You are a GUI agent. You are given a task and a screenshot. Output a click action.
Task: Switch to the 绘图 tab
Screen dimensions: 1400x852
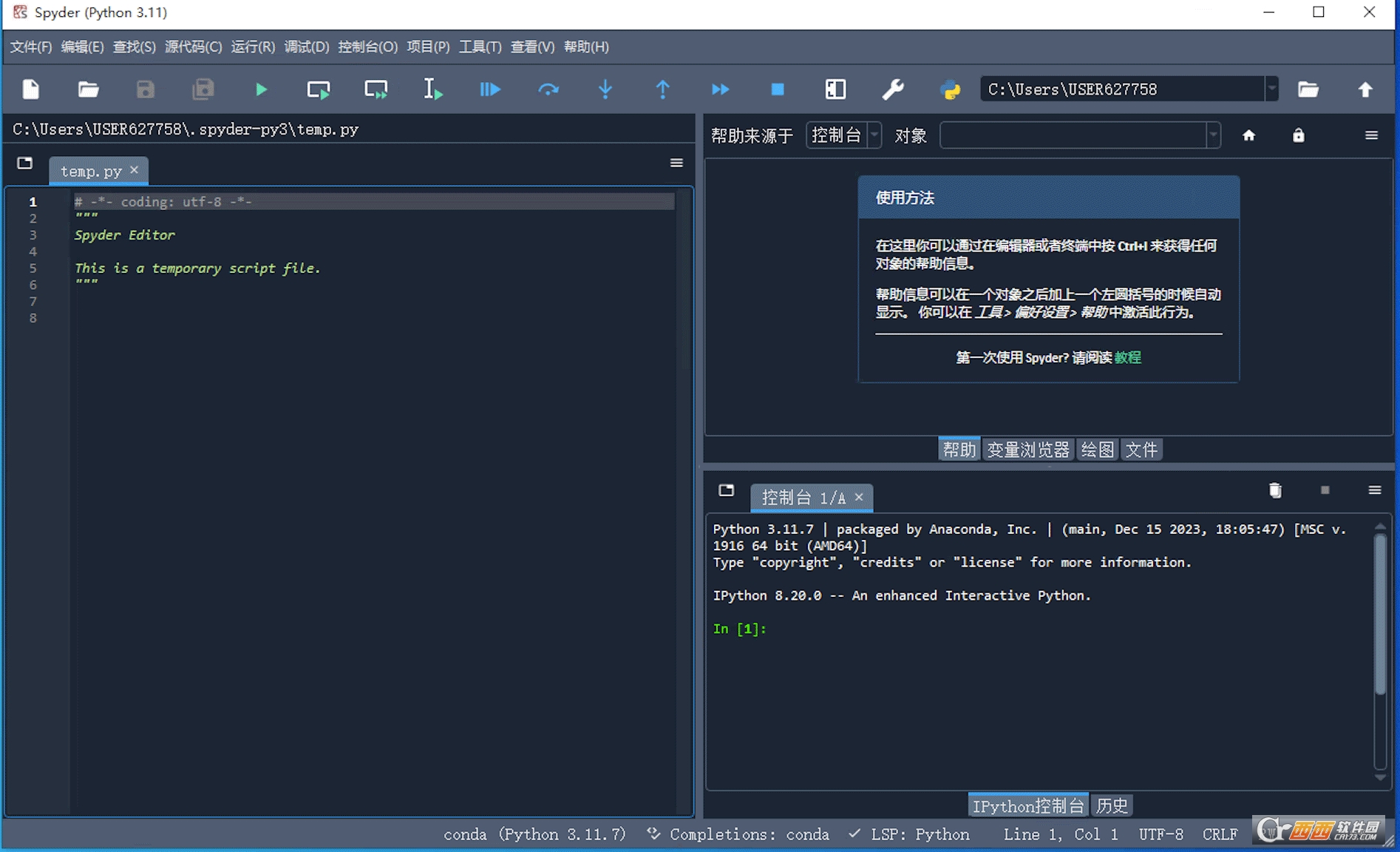pos(1097,450)
